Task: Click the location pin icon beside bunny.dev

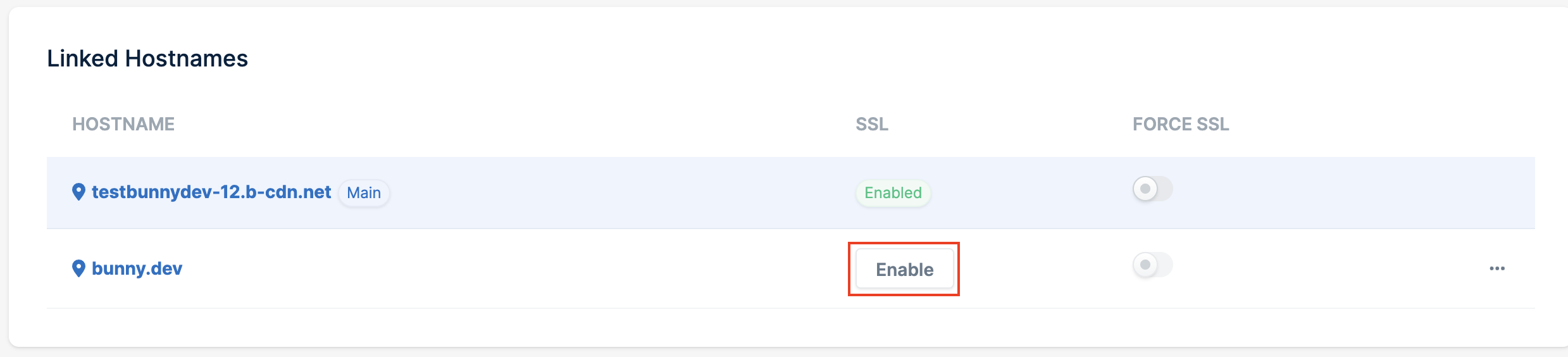Action: coord(78,268)
